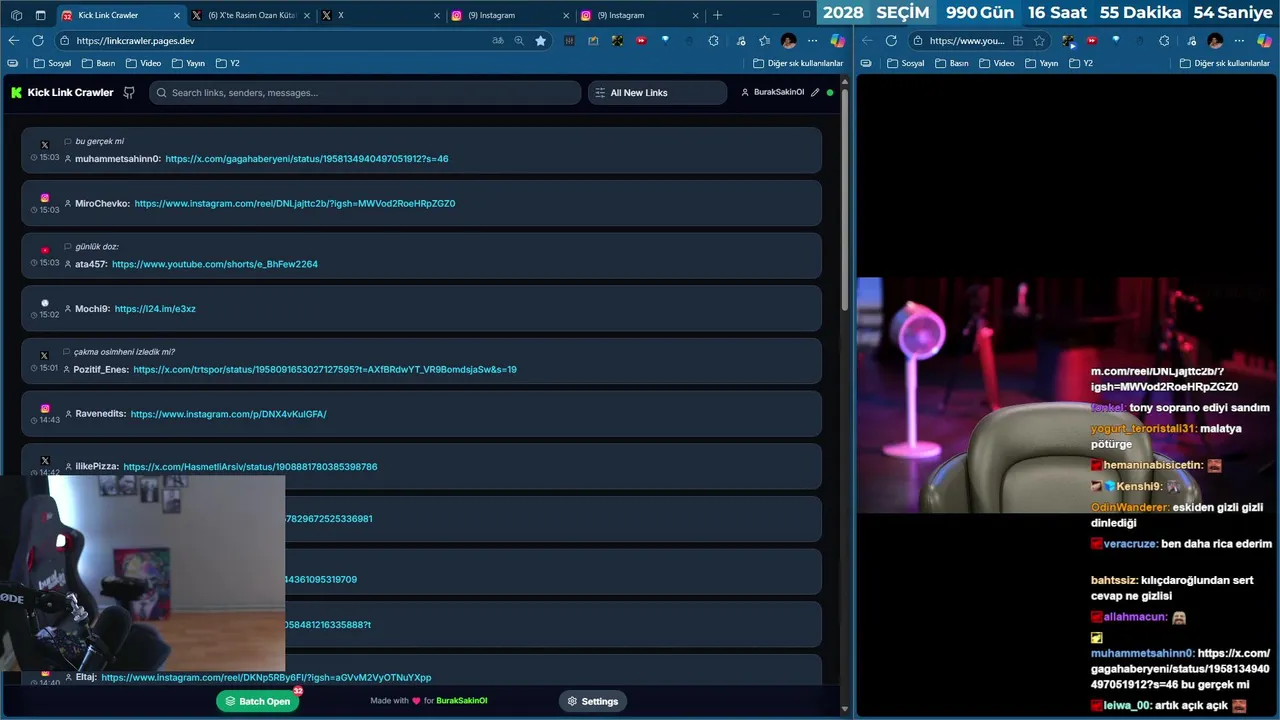Open the favorites list icon in left toolbar
1280x720 pixels.
point(765,41)
